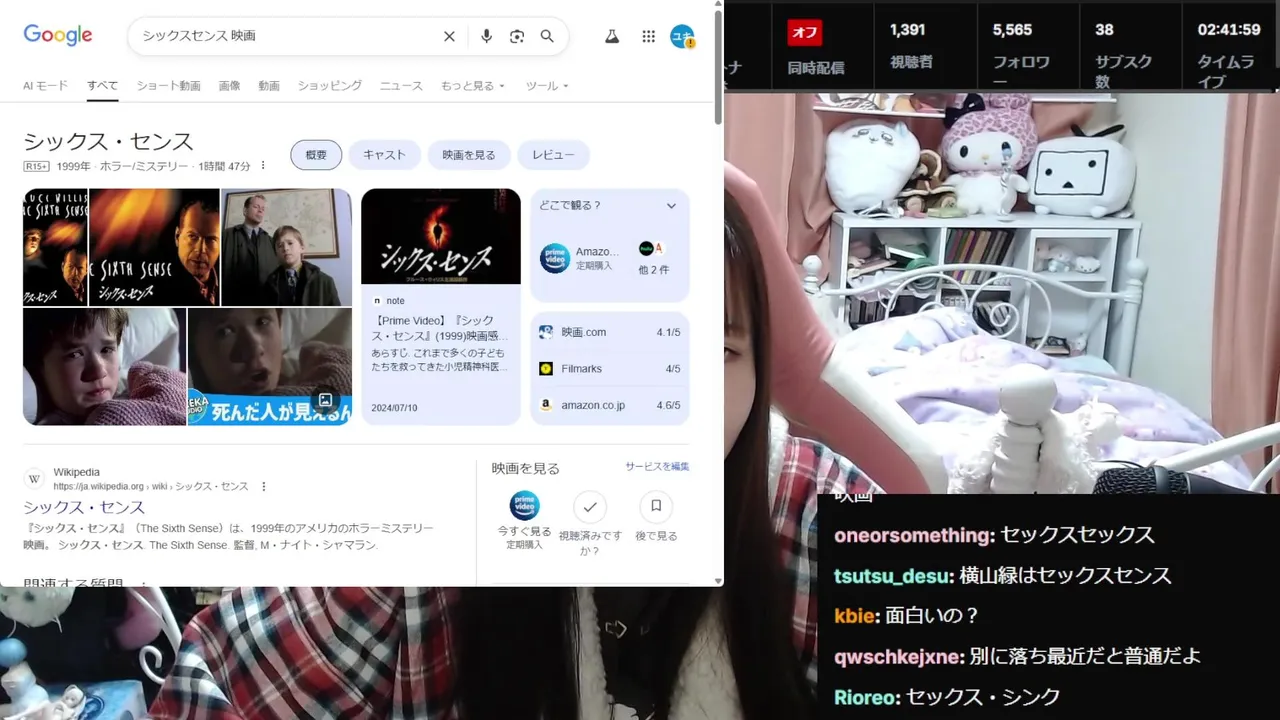
Task: Submit search with magnifier icon
Action: click(x=547, y=36)
